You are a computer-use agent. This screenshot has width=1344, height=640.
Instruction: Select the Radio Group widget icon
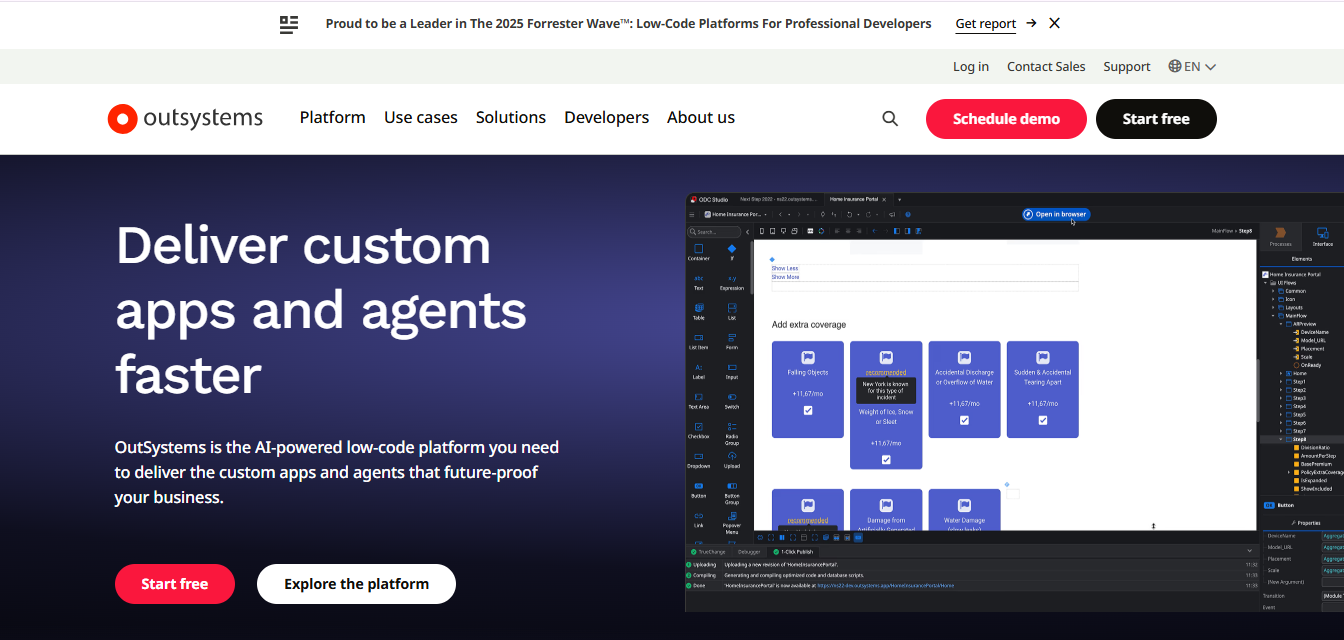tap(731, 424)
